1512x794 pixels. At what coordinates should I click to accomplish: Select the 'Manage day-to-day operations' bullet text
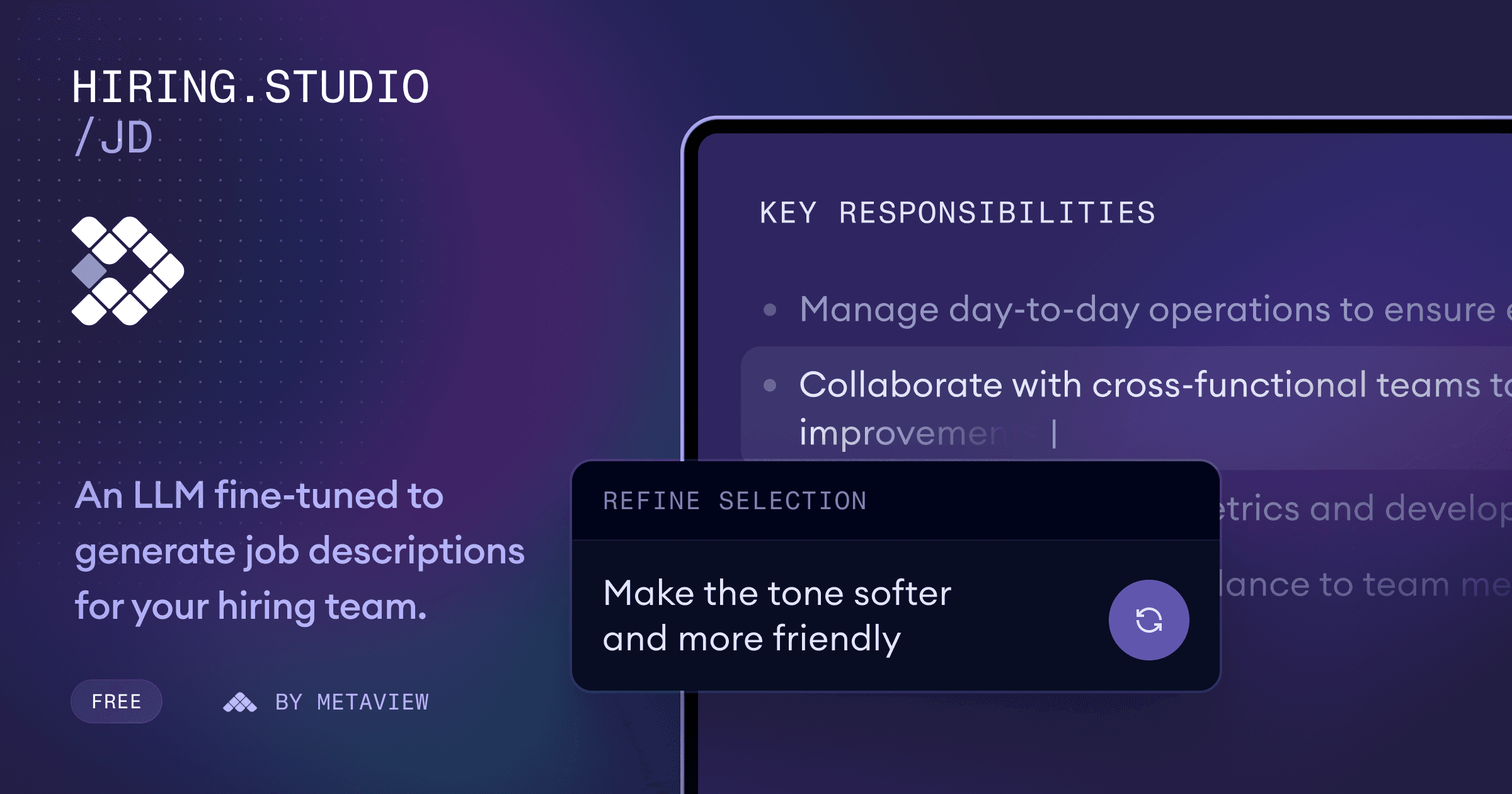tap(1147, 309)
